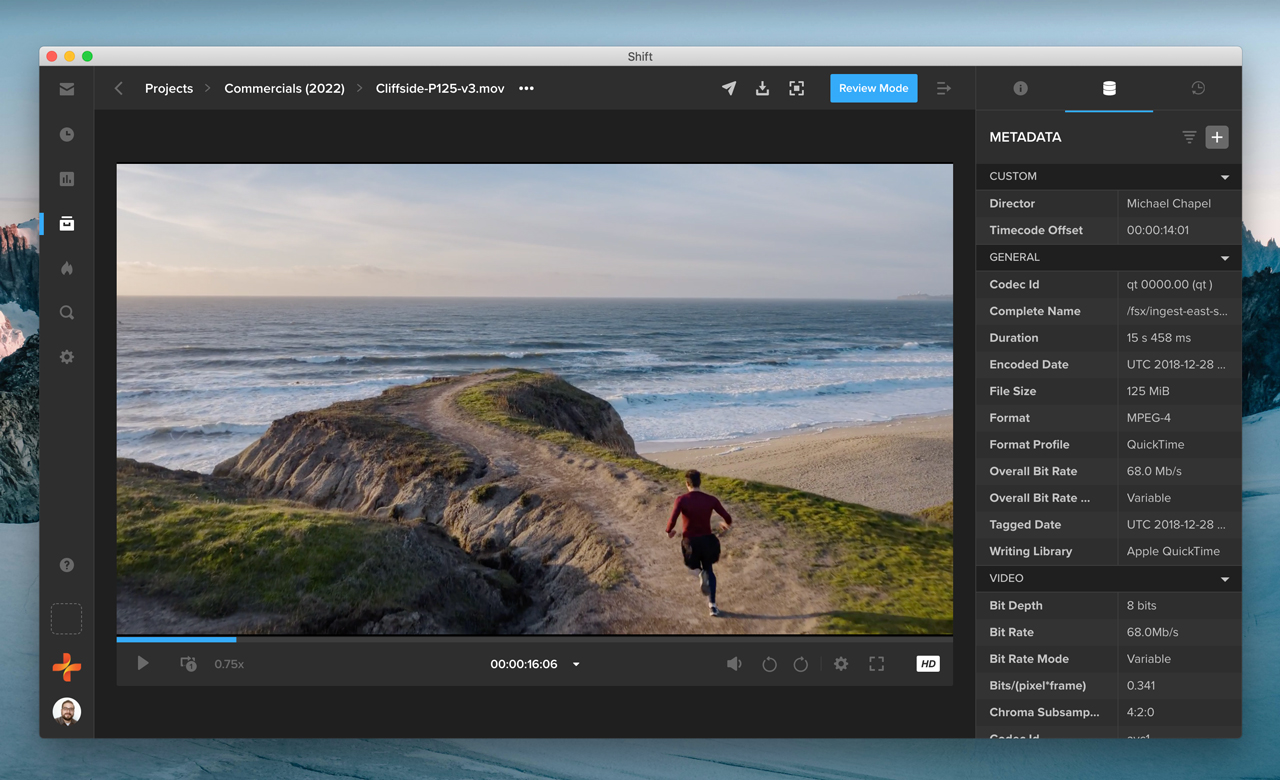The image size is (1280, 780).
Task: Click the Bit Rate Mode value Variable
Action: (x=1148, y=659)
